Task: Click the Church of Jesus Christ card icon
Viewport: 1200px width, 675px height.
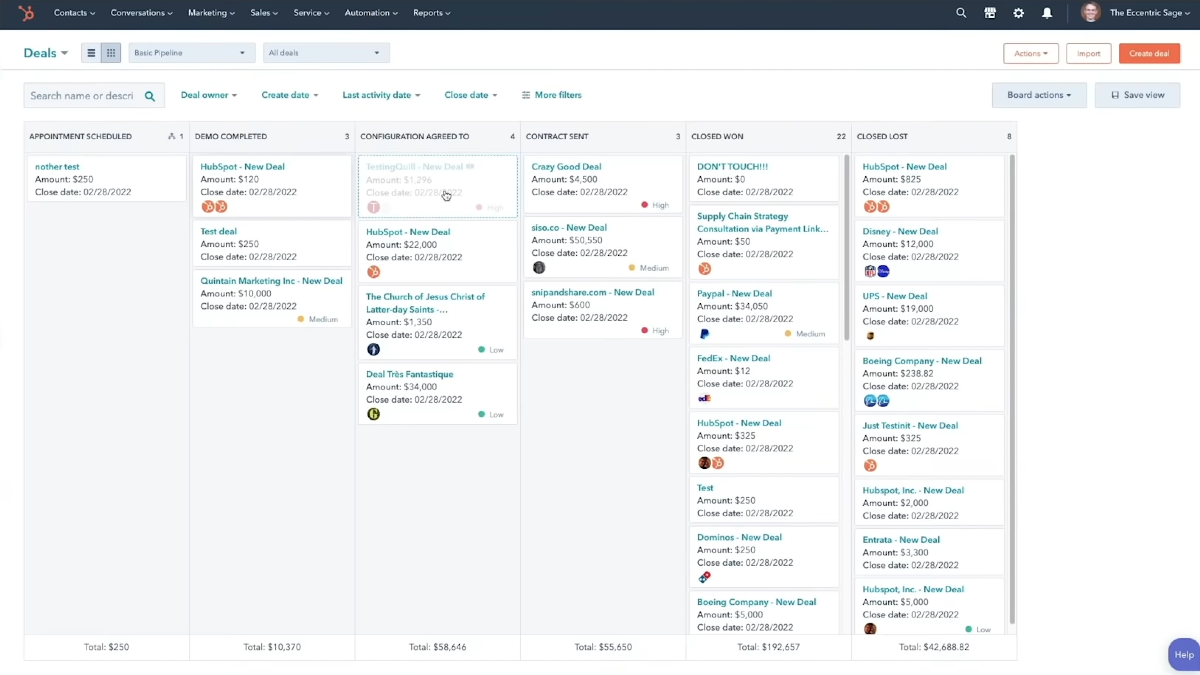Action: click(x=373, y=350)
